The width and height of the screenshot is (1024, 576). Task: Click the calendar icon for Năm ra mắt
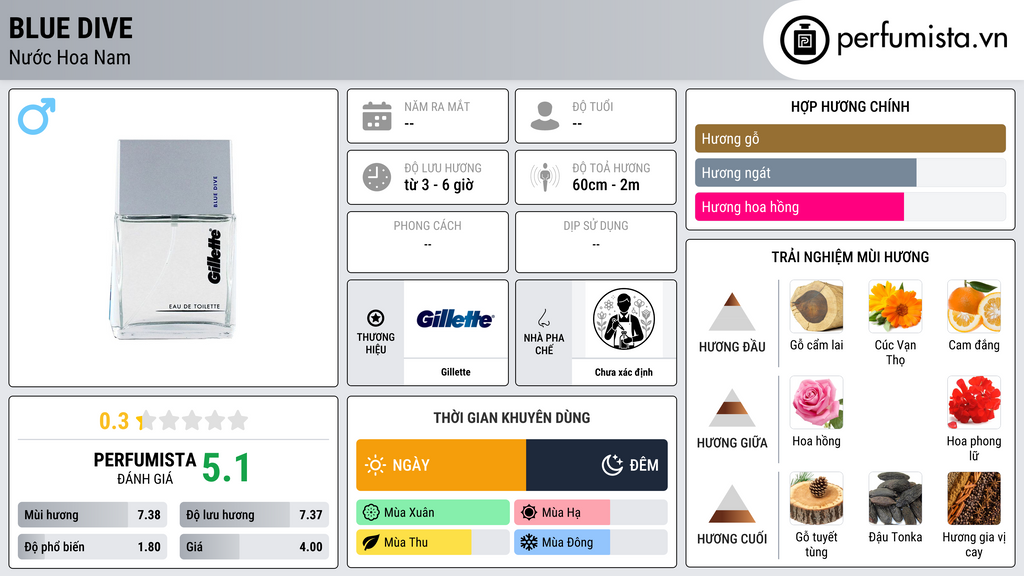(x=377, y=116)
